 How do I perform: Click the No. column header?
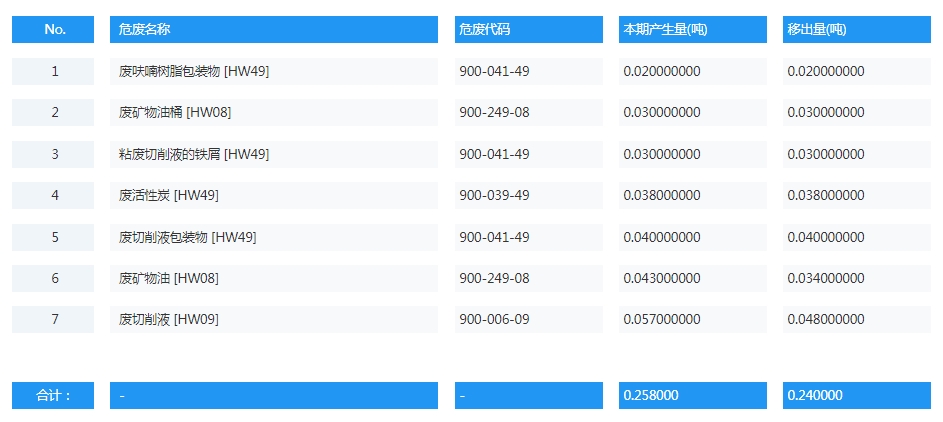(54, 30)
